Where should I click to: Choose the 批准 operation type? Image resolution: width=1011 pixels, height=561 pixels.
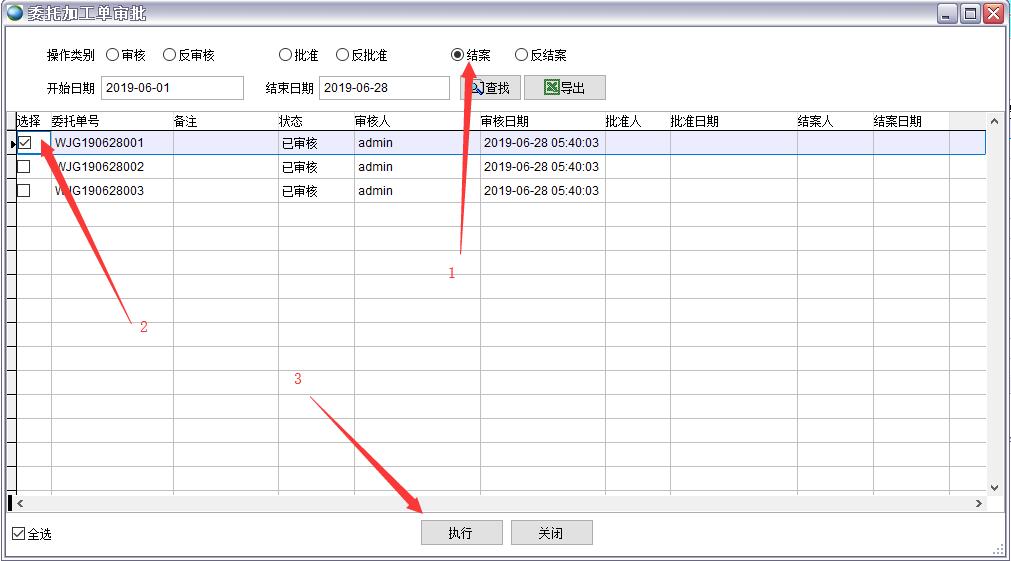click(285, 55)
